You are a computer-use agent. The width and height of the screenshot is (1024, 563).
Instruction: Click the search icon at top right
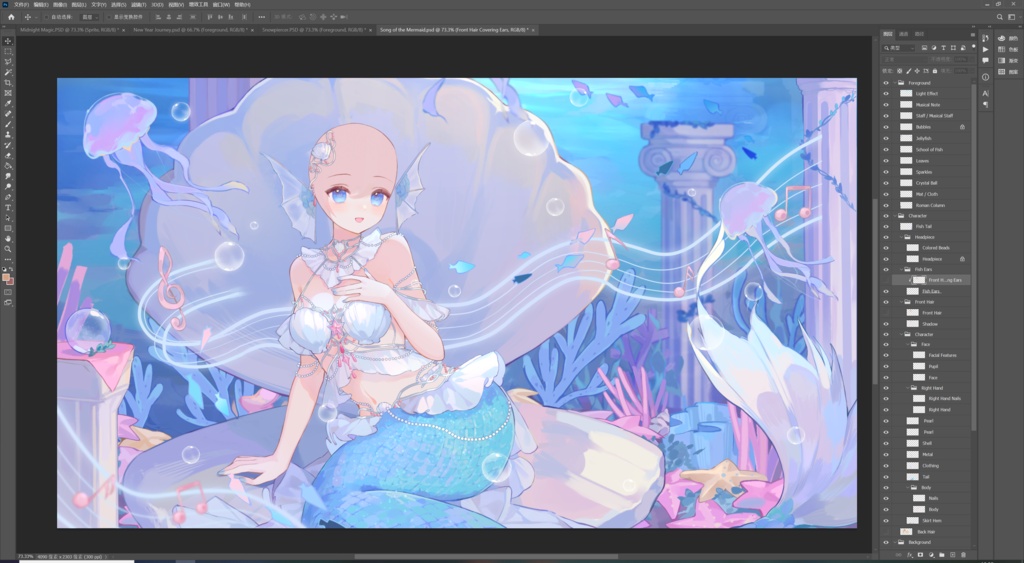point(999,17)
